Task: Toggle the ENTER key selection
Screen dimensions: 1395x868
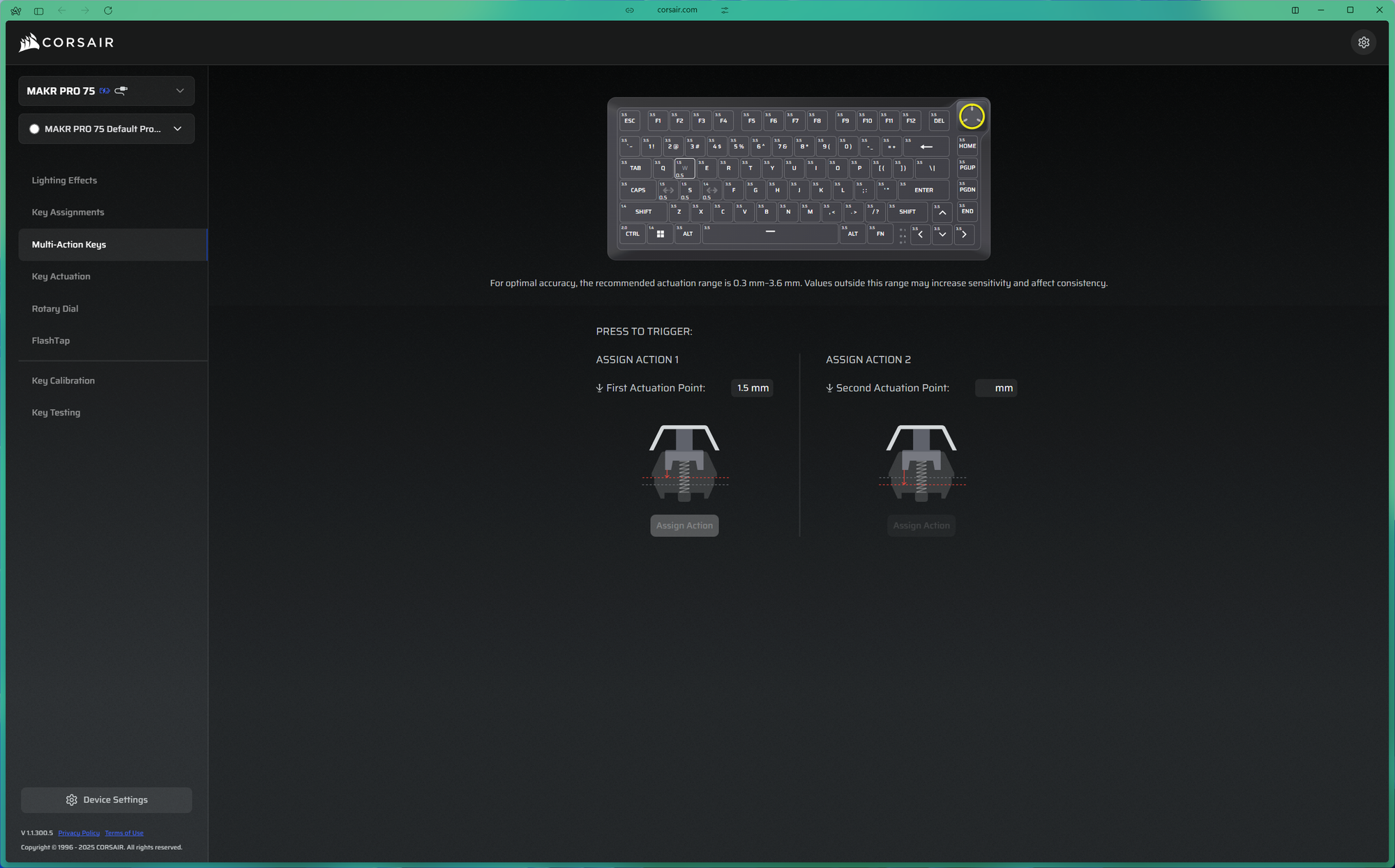Action: click(x=923, y=190)
